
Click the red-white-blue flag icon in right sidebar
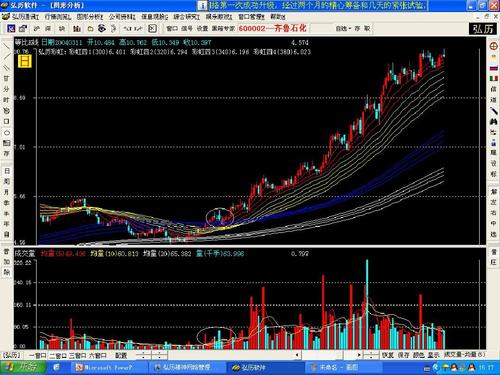(494, 68)
